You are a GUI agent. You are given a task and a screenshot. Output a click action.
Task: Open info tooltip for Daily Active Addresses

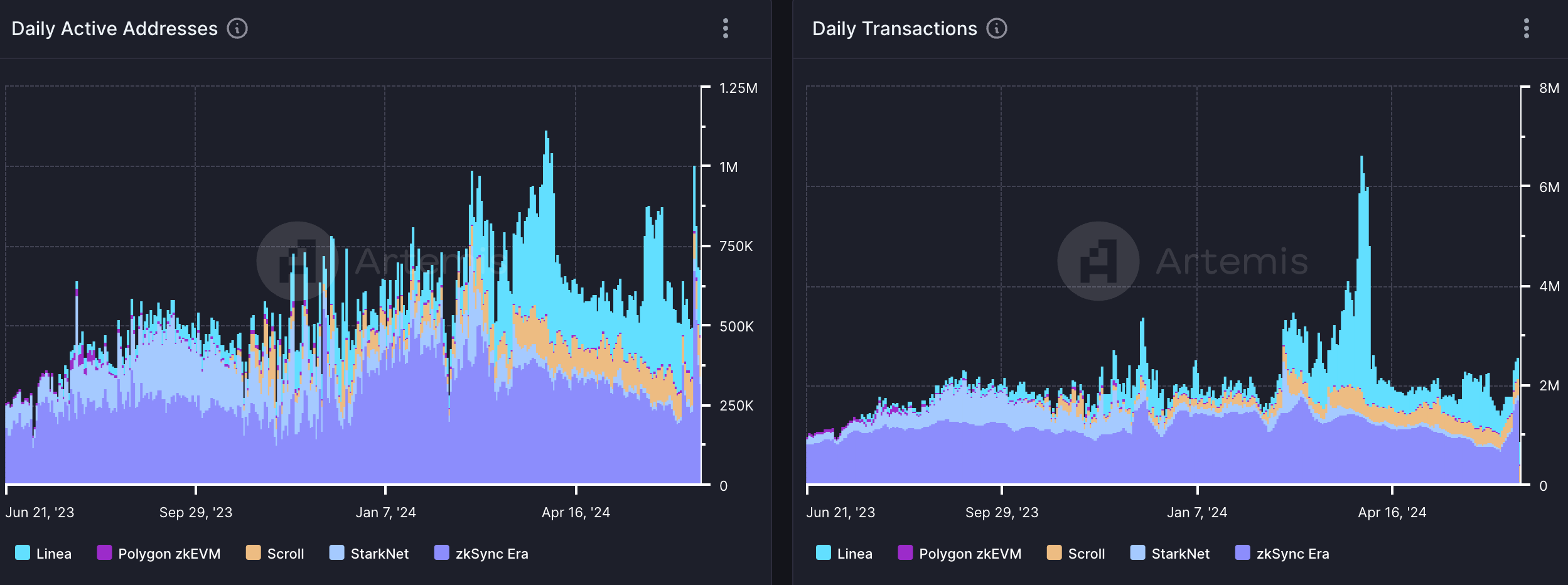click(x=237, y=28)
